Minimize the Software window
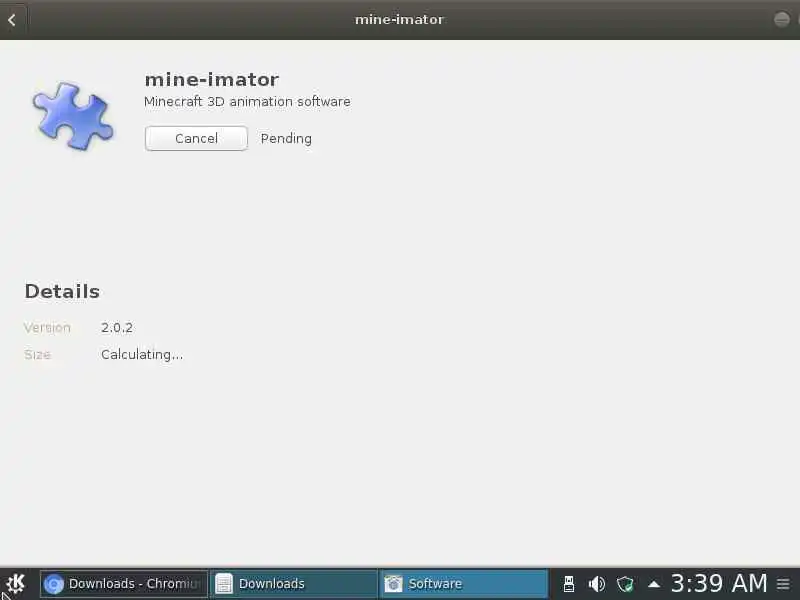The height and width of the screenshot is (600, 800). coord(782,19)
